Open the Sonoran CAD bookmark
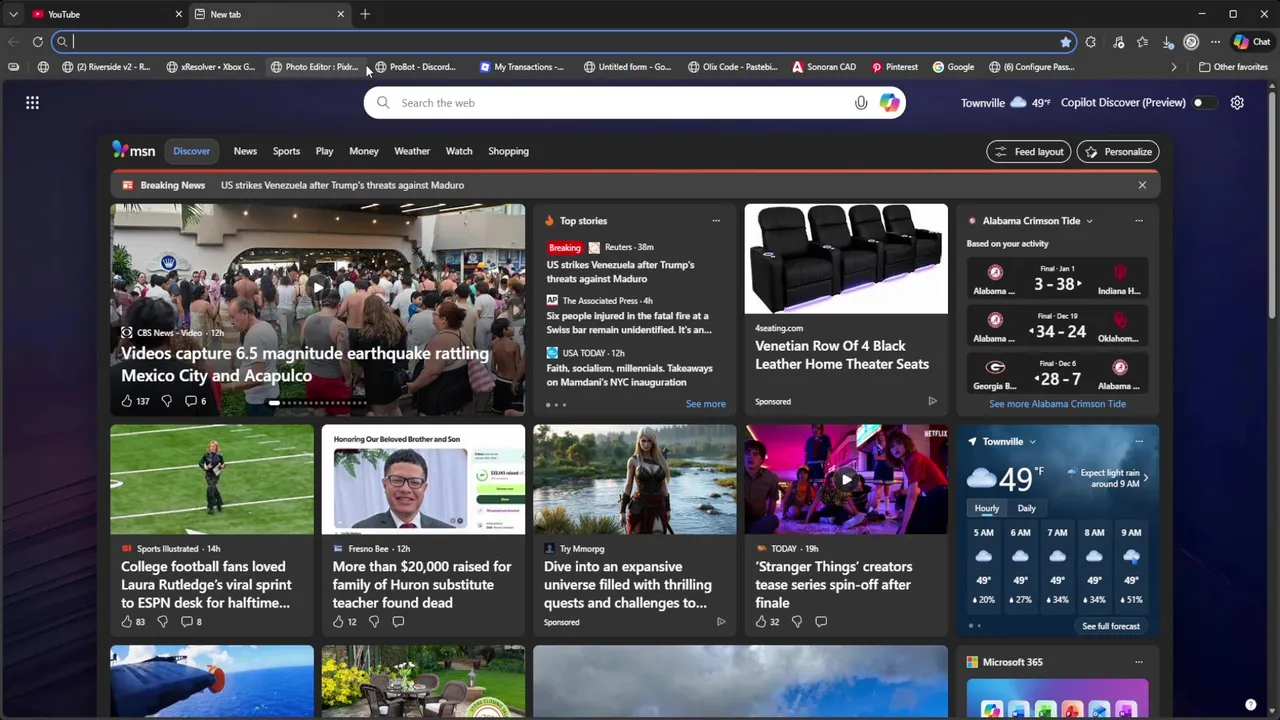Screen dimensions: 1280x720 pos(824,67)
